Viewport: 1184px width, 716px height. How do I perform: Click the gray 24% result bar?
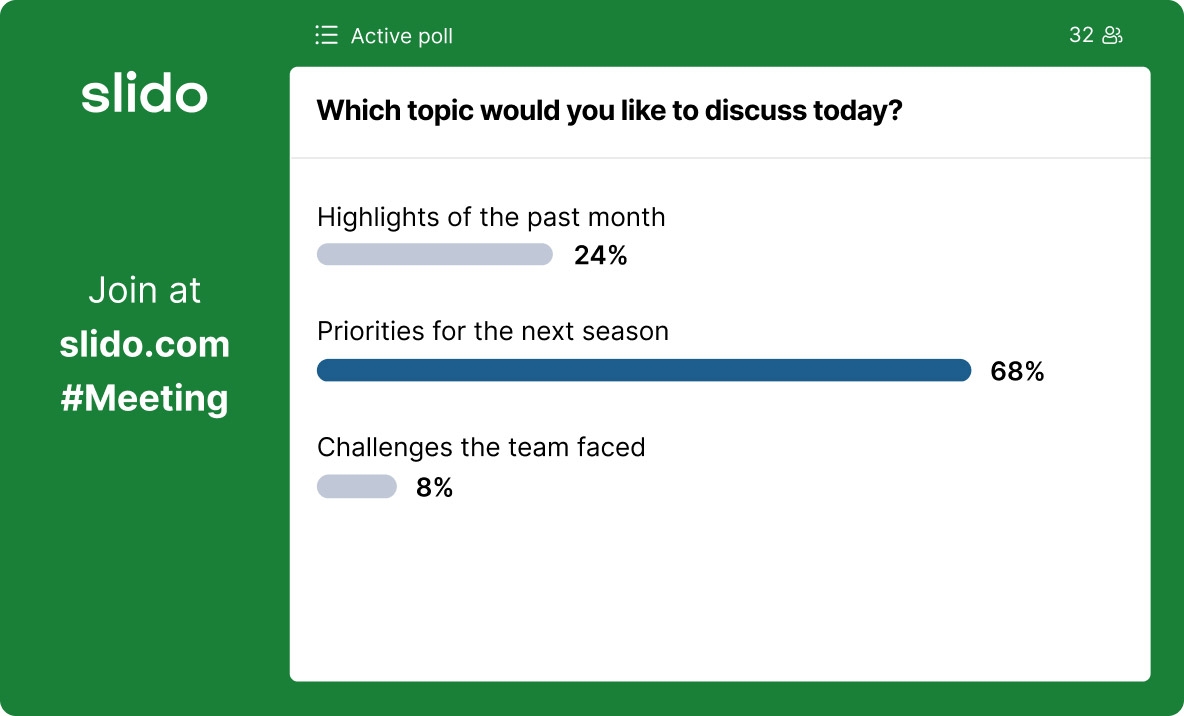[434, 255]
